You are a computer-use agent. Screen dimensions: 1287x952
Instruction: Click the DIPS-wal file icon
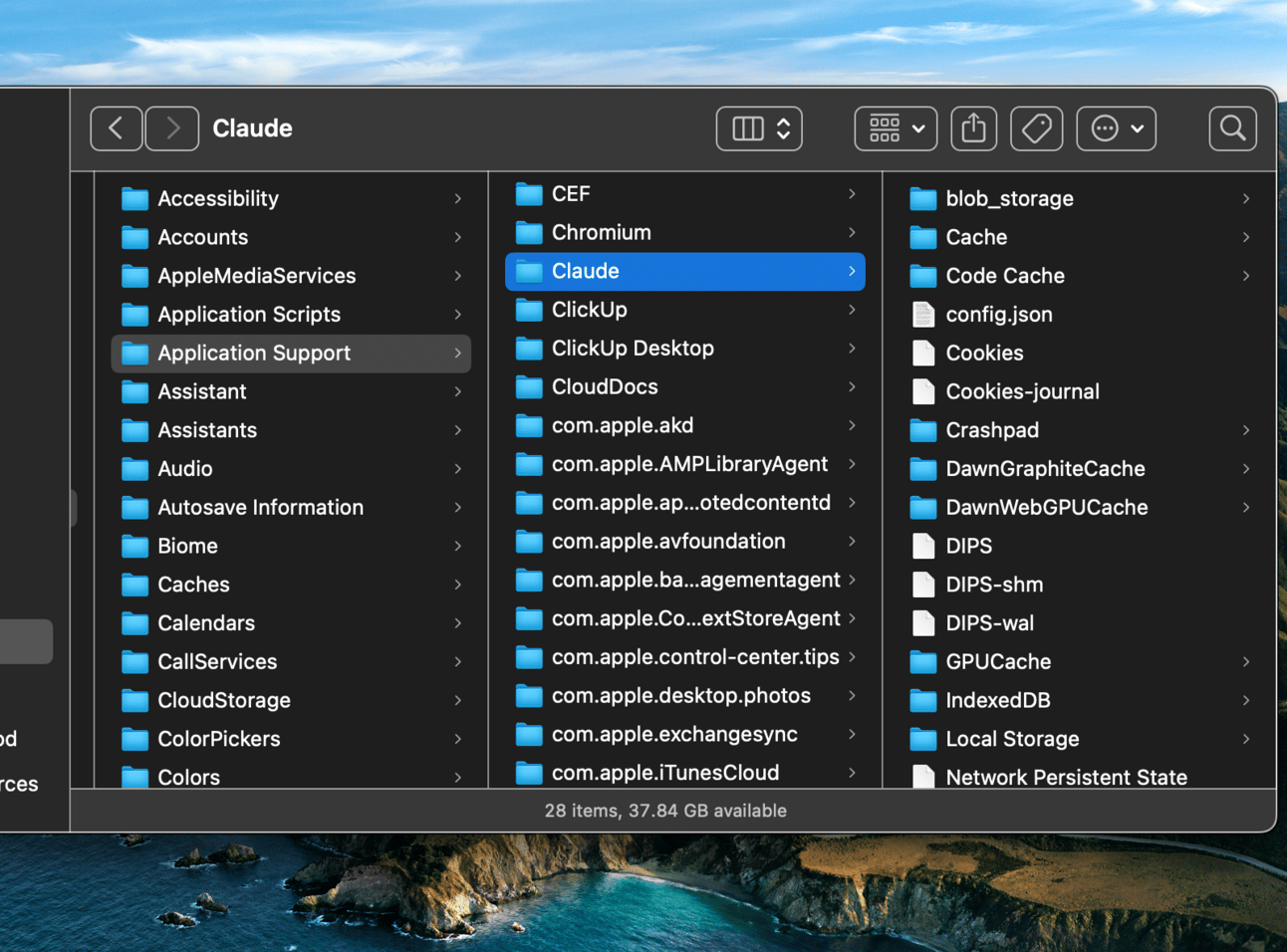923,623
